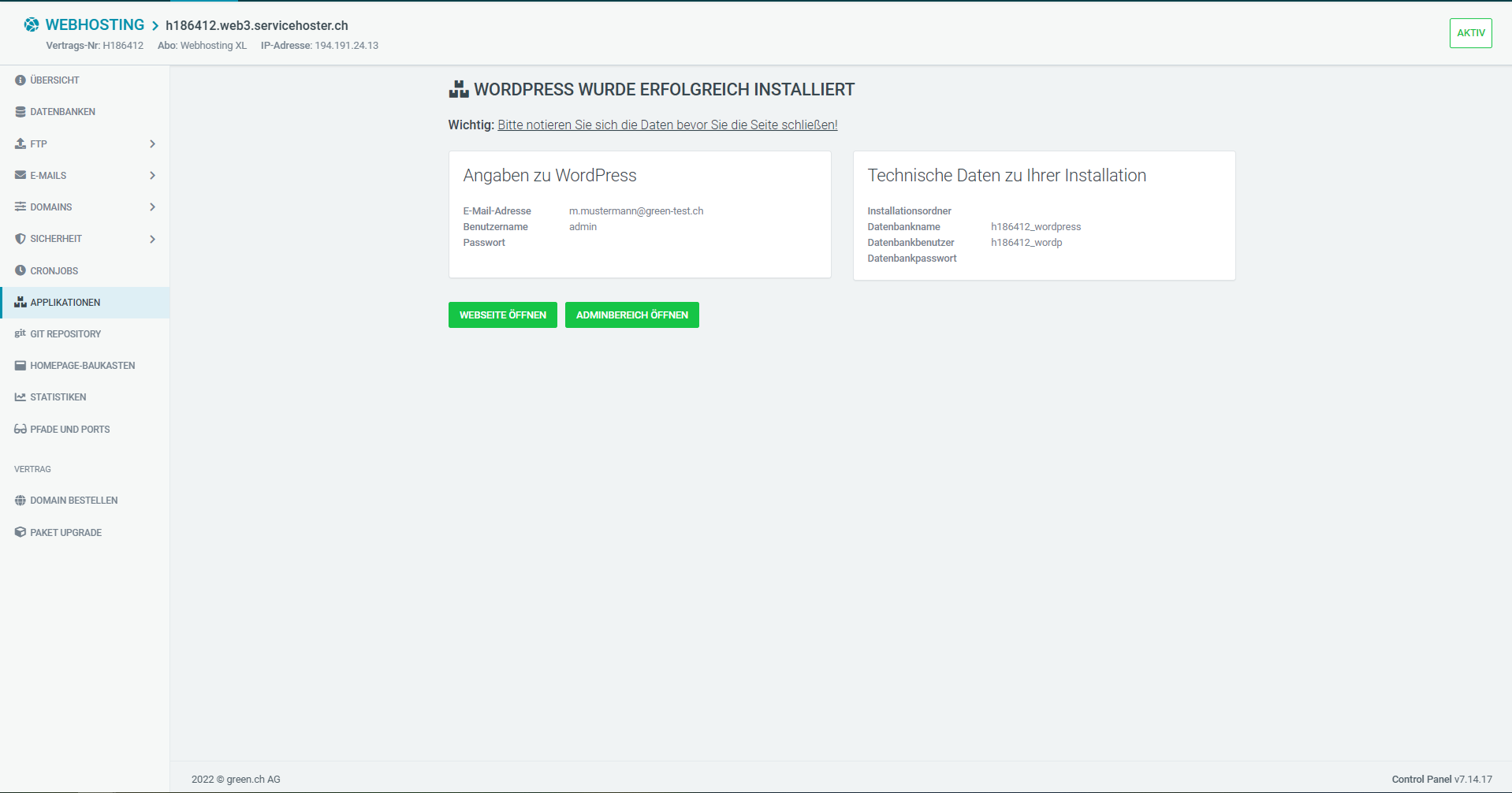Viewport: 1512px width, 793px height.
Task: Open the Adminbereich via green button
Action: coord(631,315)
